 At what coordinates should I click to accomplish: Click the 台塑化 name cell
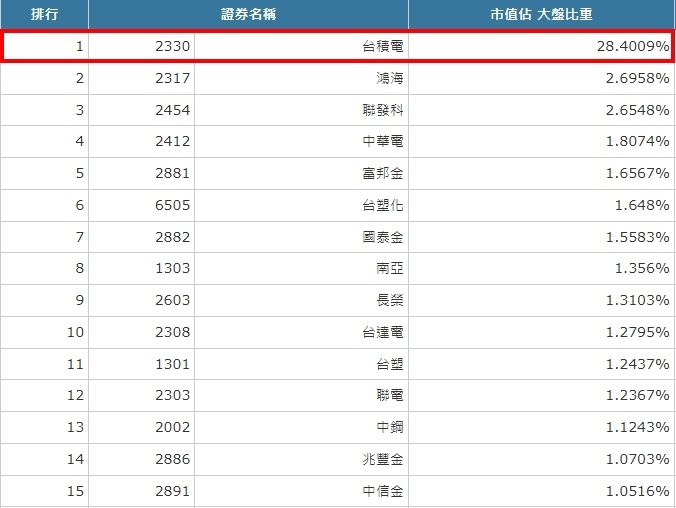click(x=383, y=205)
